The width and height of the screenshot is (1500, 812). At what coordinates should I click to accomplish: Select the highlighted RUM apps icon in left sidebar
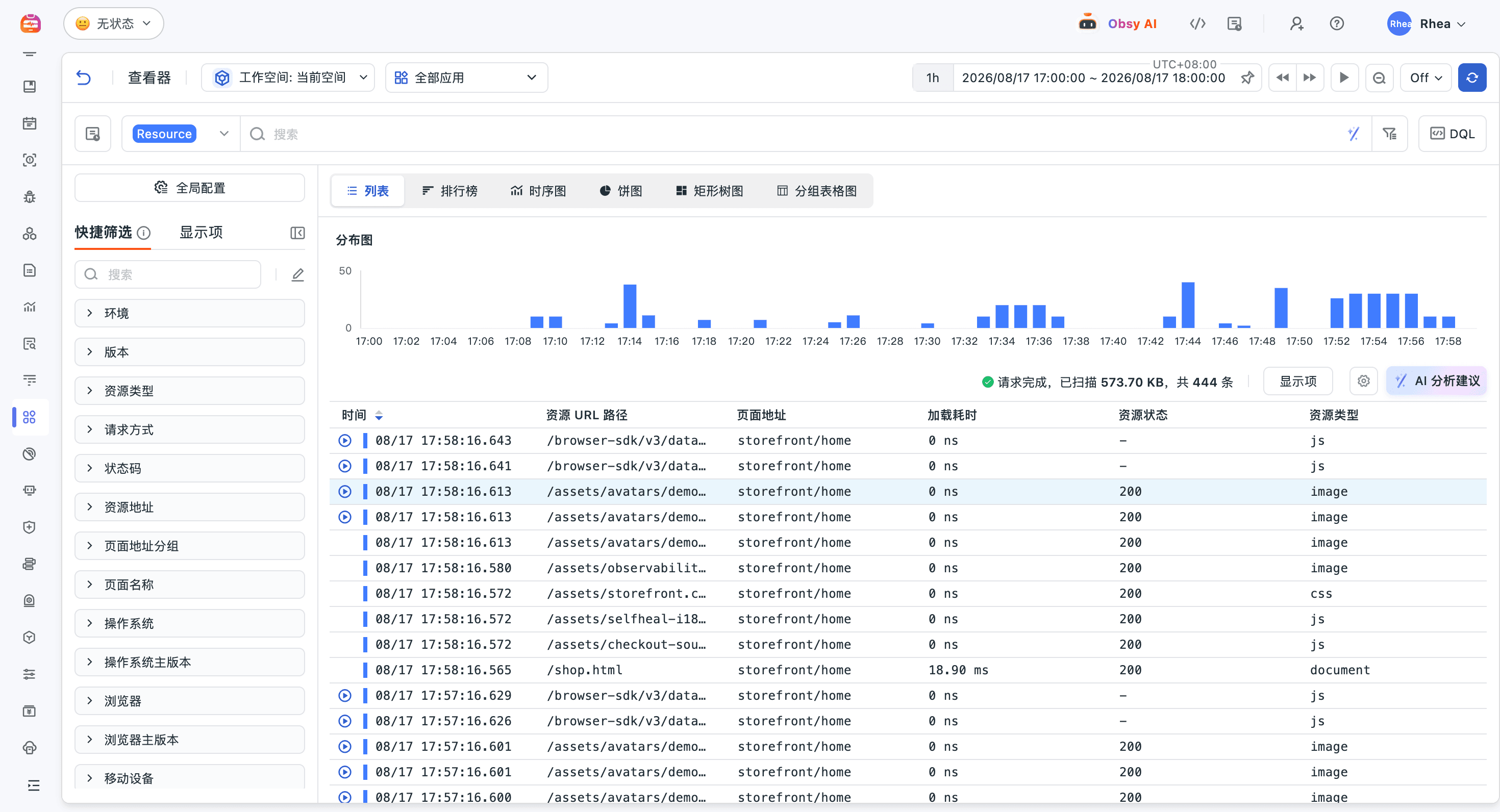tap(30, 417)
